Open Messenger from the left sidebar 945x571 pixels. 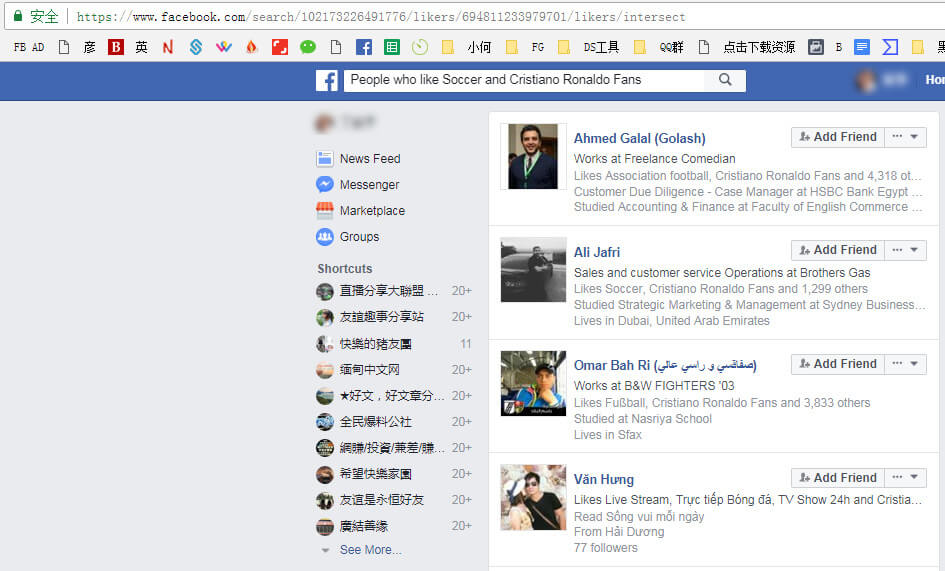click(369, 185)
